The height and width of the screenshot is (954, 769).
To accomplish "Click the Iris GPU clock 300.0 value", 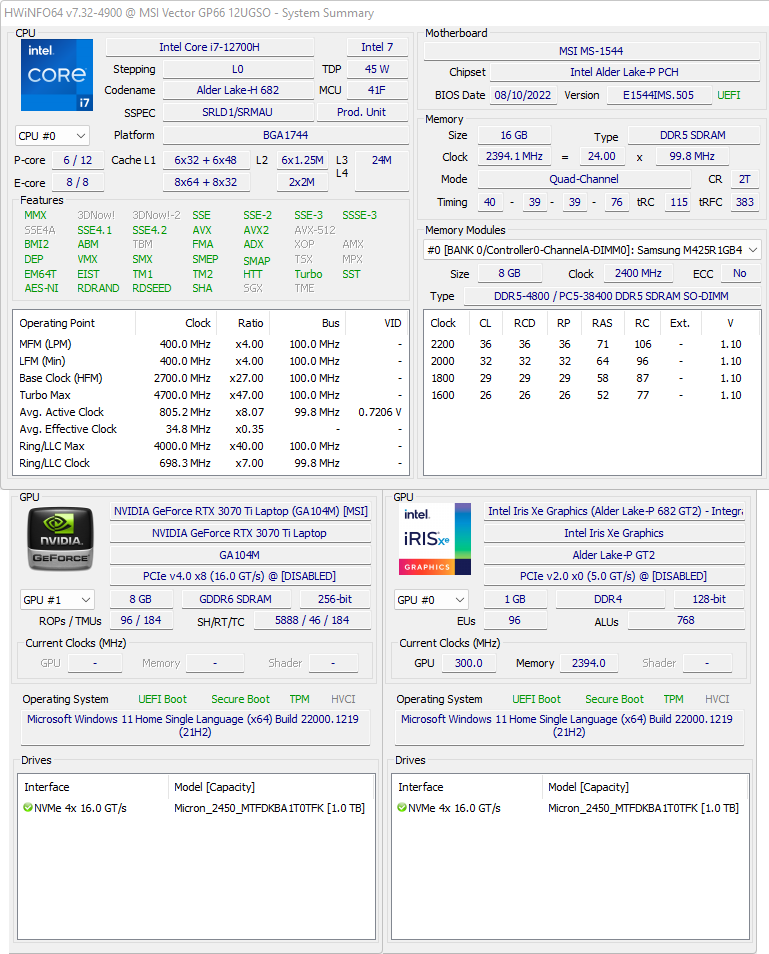I will [x=468, y=663].
